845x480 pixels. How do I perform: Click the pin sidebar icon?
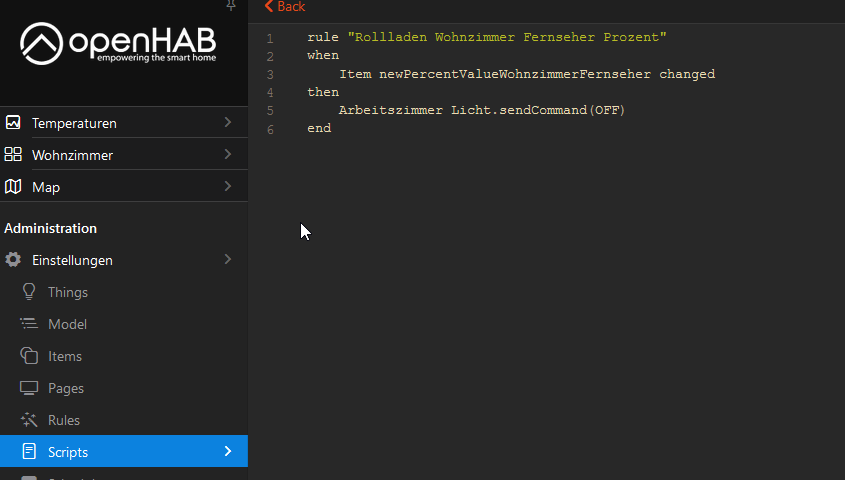click(231, 5)
